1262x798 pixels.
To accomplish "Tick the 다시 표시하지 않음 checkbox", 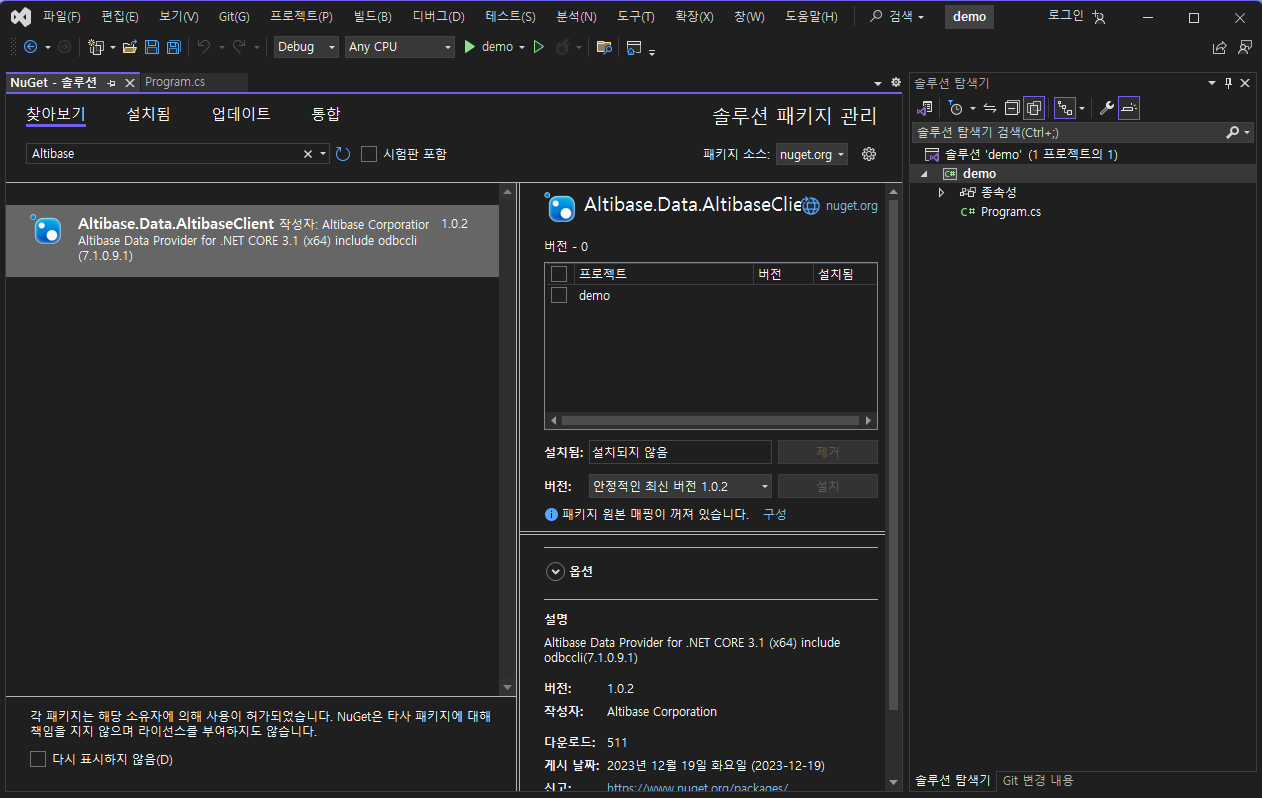I will 38,759.
